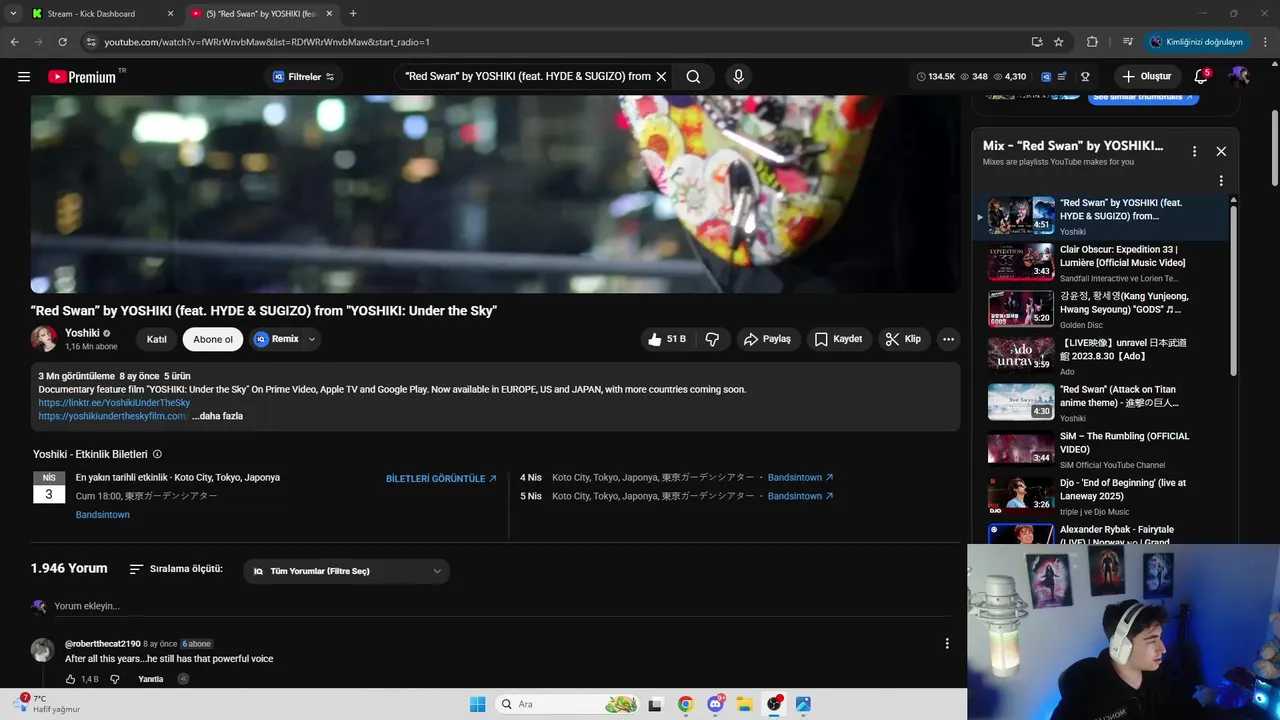Click the Remix button
1280x720 pixels.
pyautogui.click(x=276, y=339)
